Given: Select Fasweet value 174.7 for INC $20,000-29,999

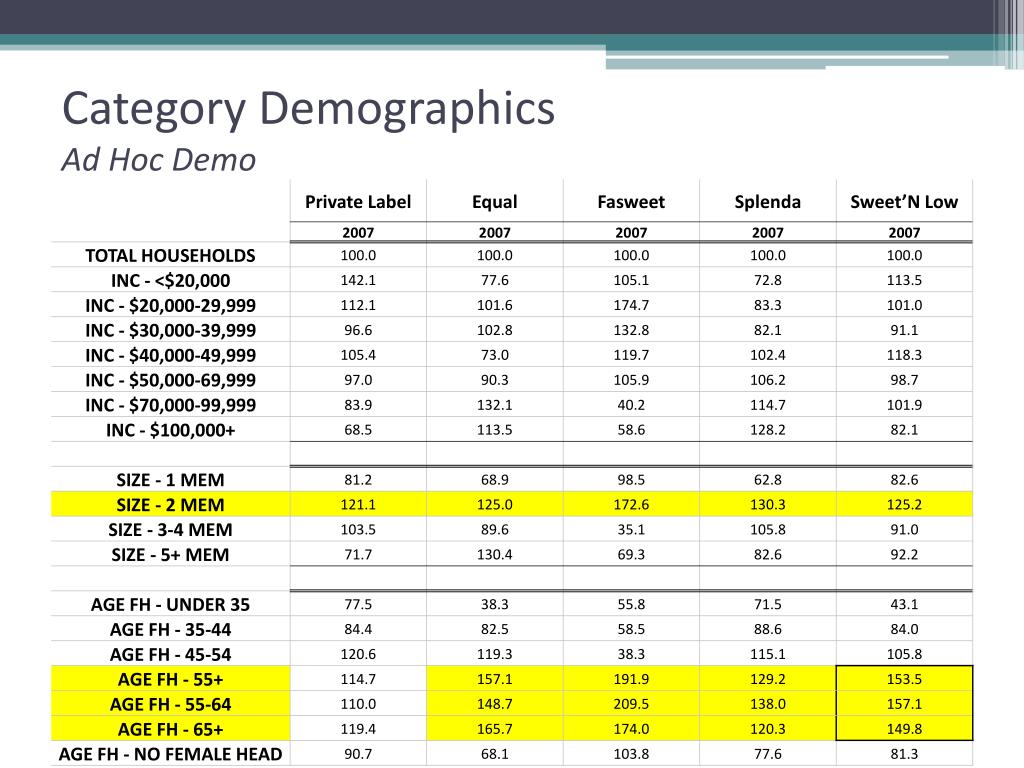Looking at the screenshot, I should 631,305.
